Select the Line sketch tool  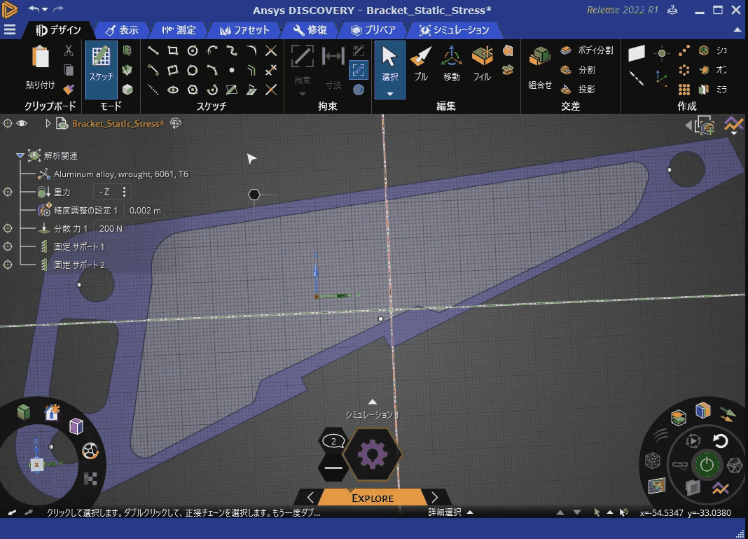coord(153,51)
